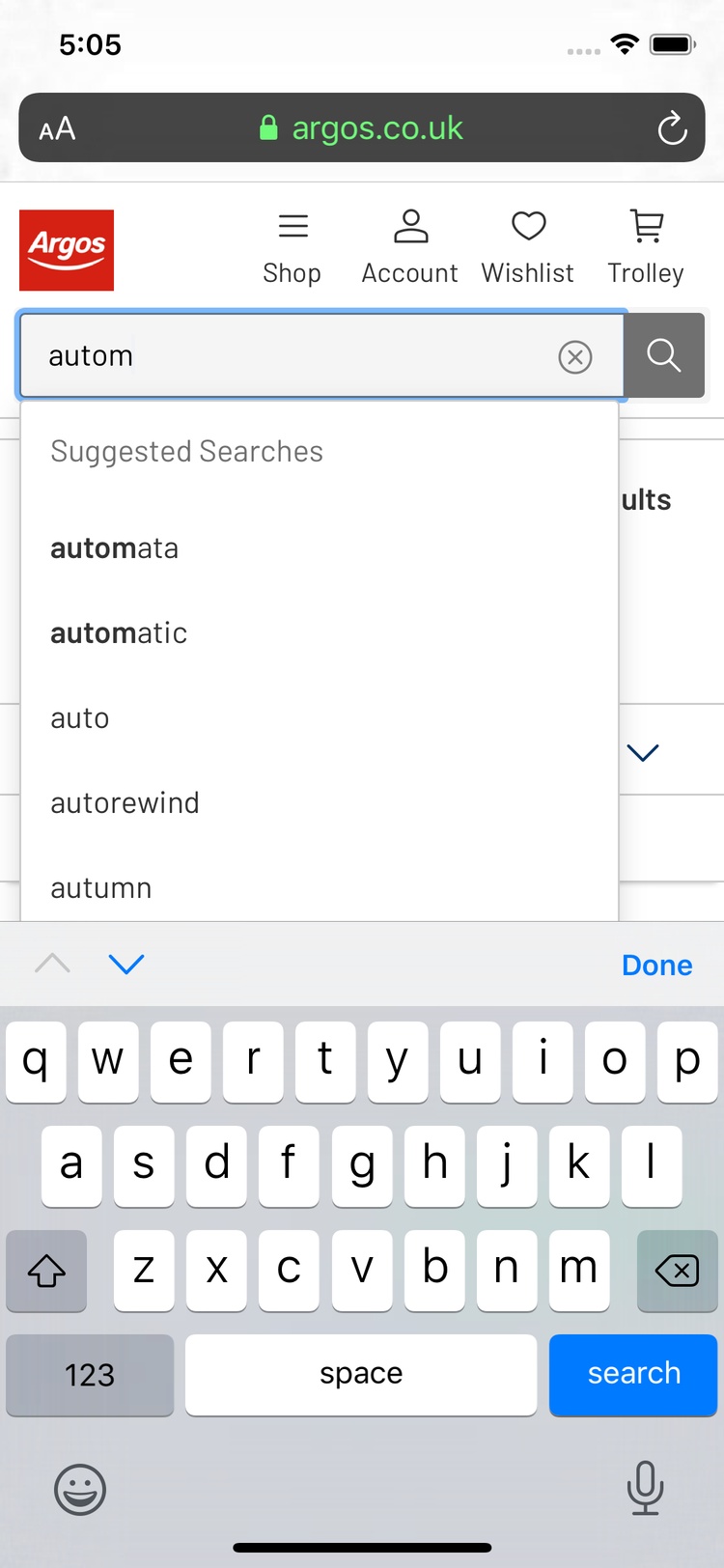724x1568 pixels.
Task: Select the "automatic" suggested search
Action: tap(119, 633)
